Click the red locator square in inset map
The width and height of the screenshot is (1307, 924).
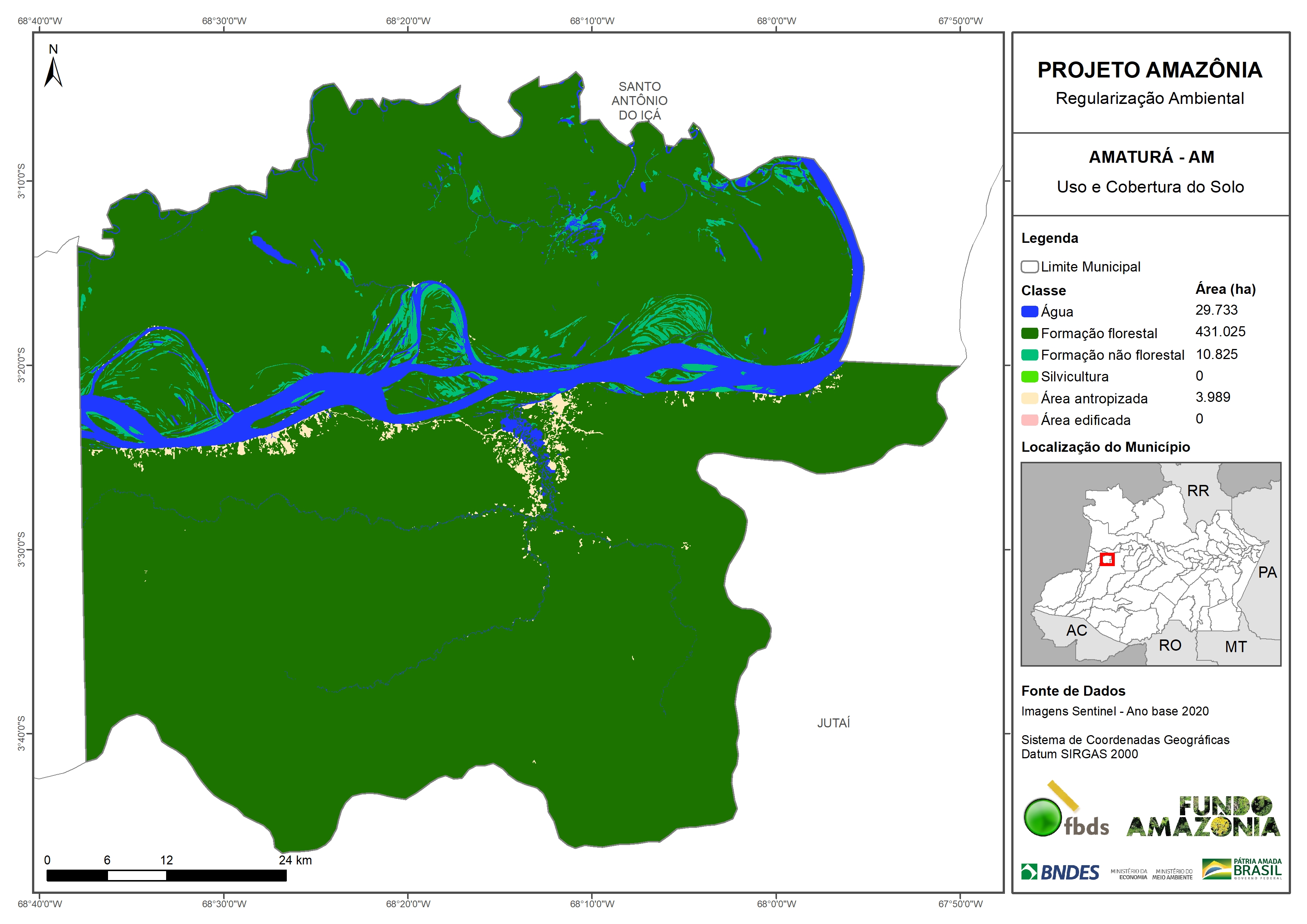1107,559
